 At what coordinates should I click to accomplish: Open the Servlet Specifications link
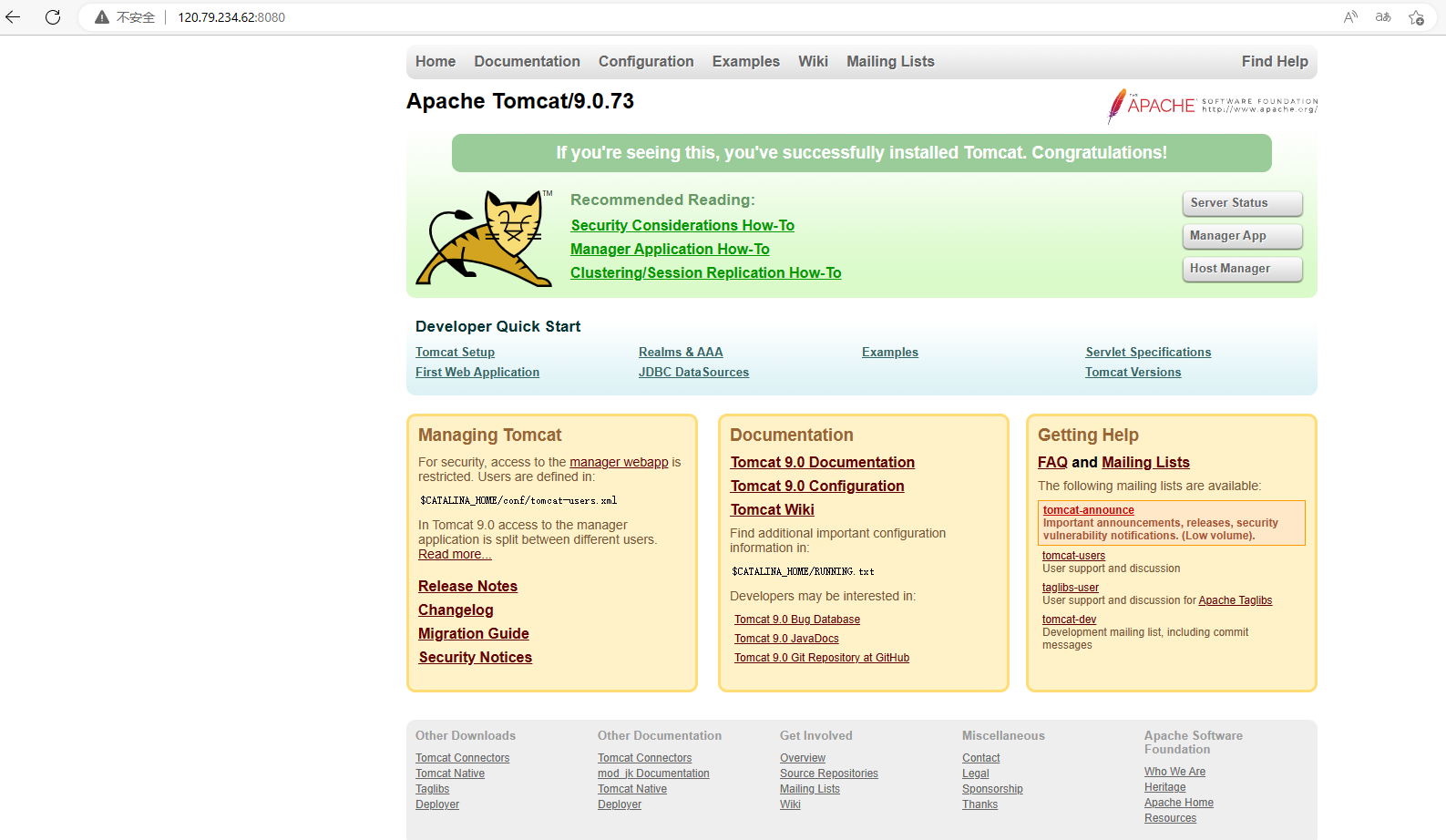[1148, 352]
